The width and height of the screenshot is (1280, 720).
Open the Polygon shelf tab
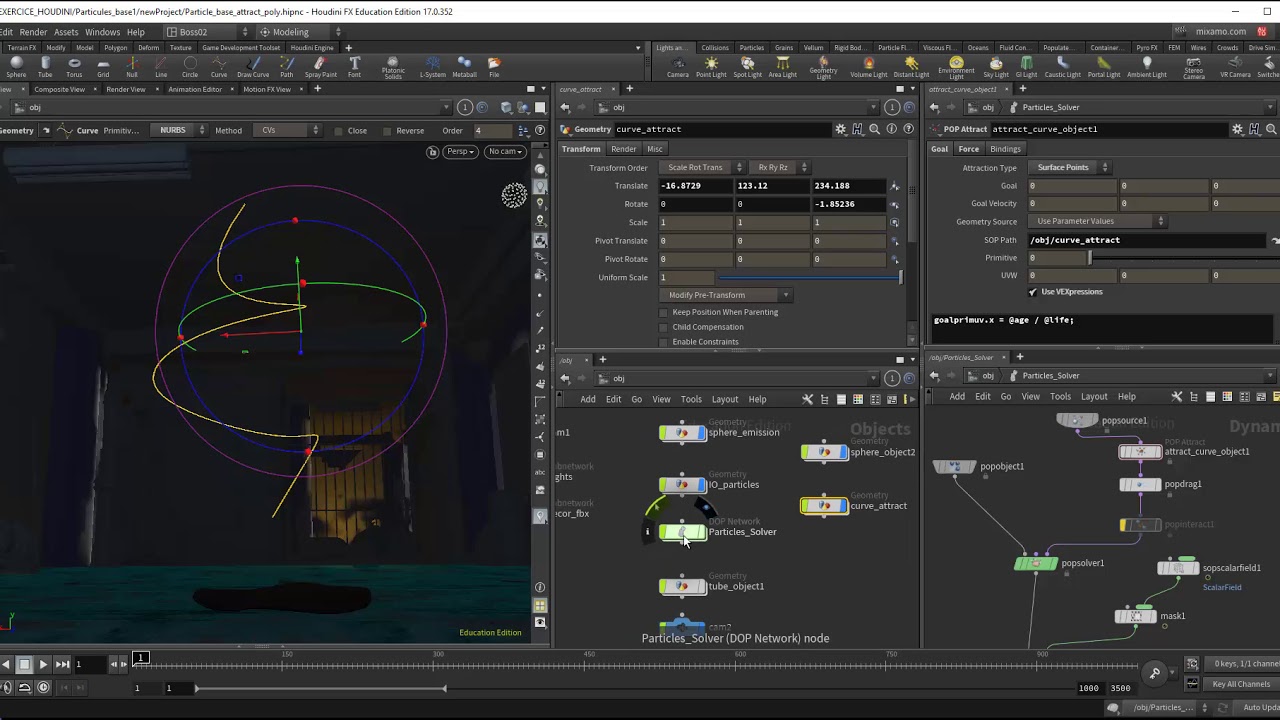point(115,47)
